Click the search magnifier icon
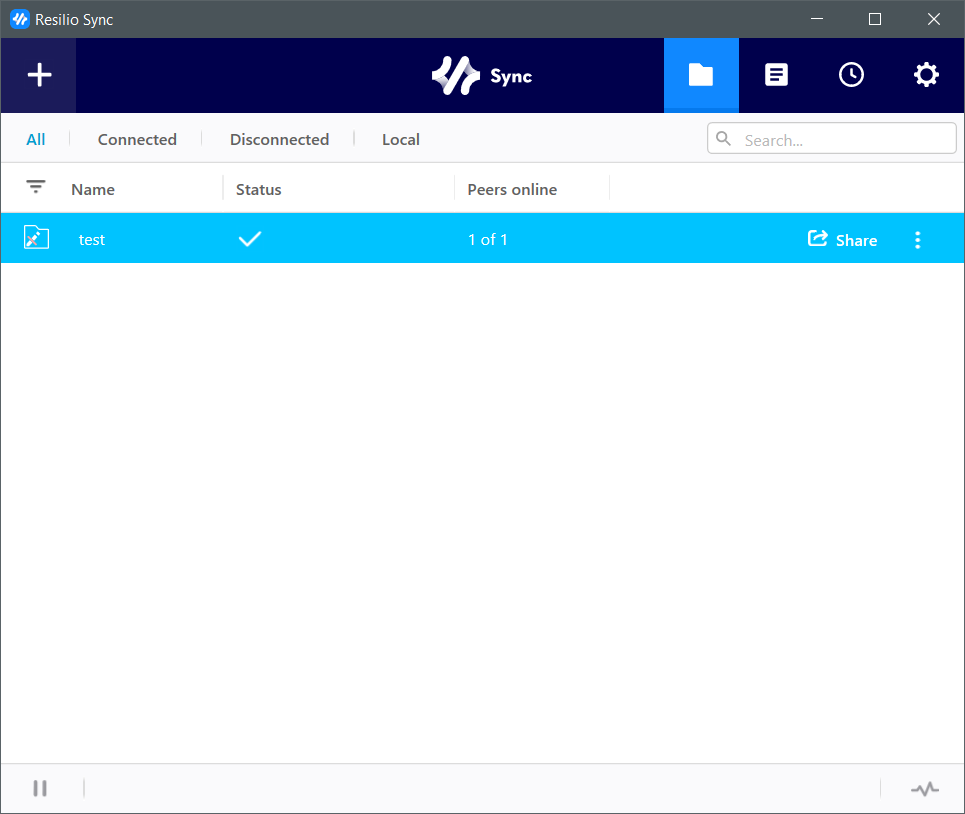This screenshot has width=965, height=814. [x=724, y=138]
